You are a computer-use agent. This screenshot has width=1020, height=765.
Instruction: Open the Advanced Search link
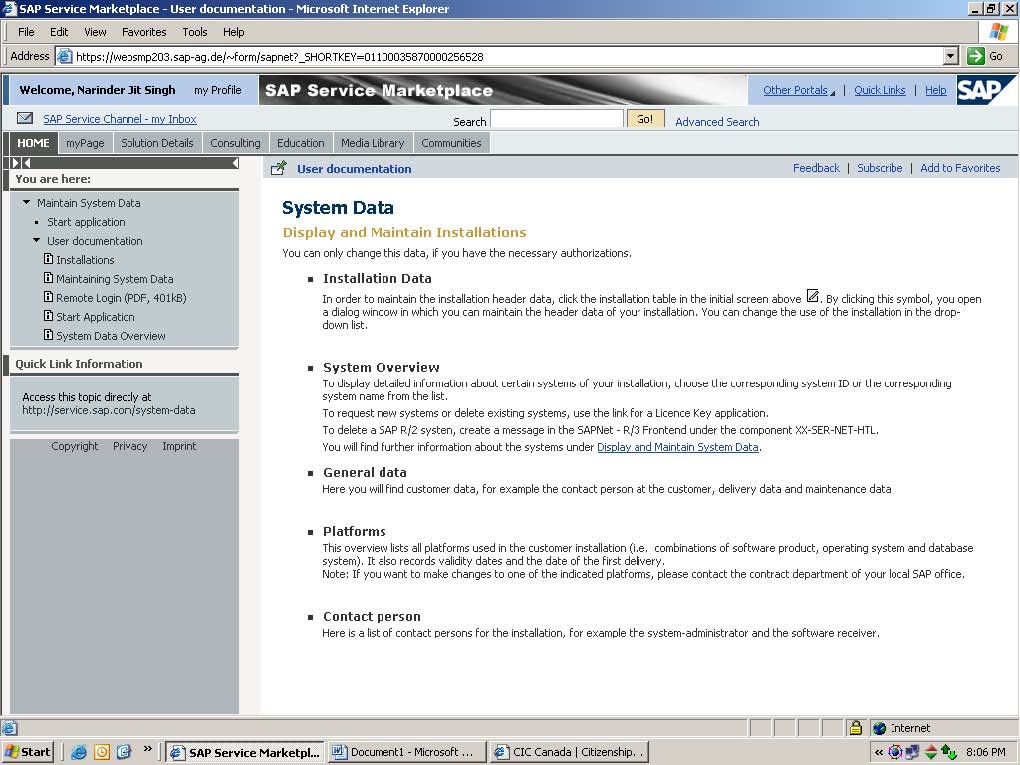tap(717, 122)
